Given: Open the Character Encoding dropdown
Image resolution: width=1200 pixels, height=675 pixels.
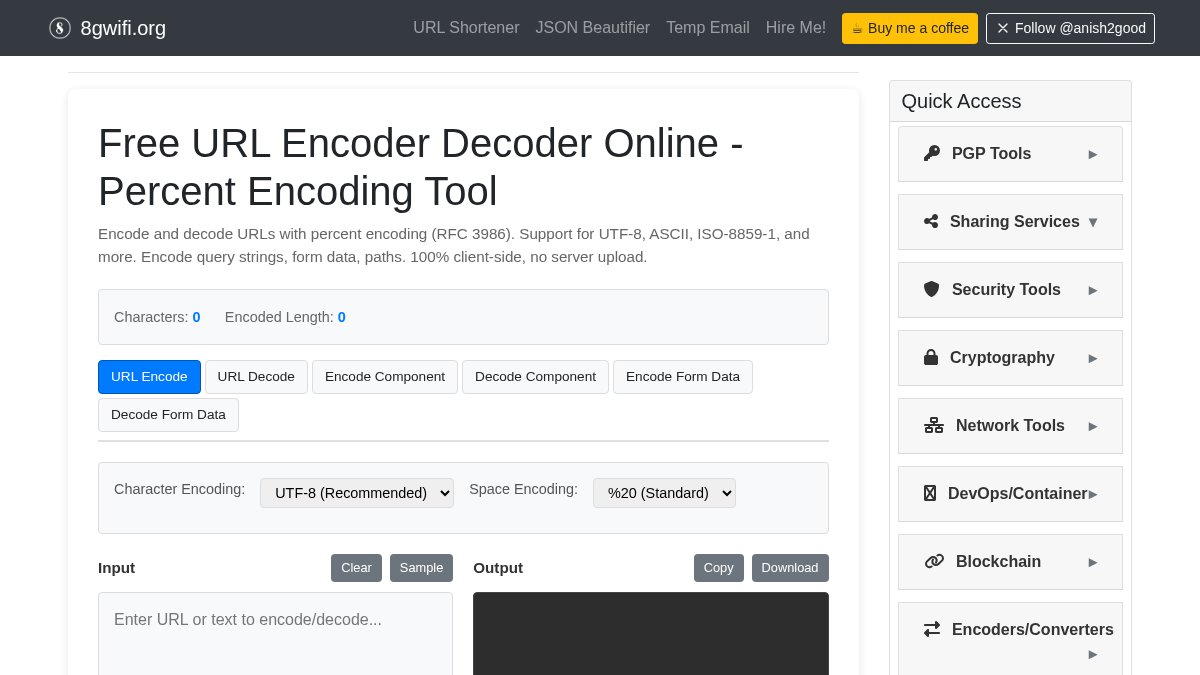Looking at the screenshot, I should 356,493.
